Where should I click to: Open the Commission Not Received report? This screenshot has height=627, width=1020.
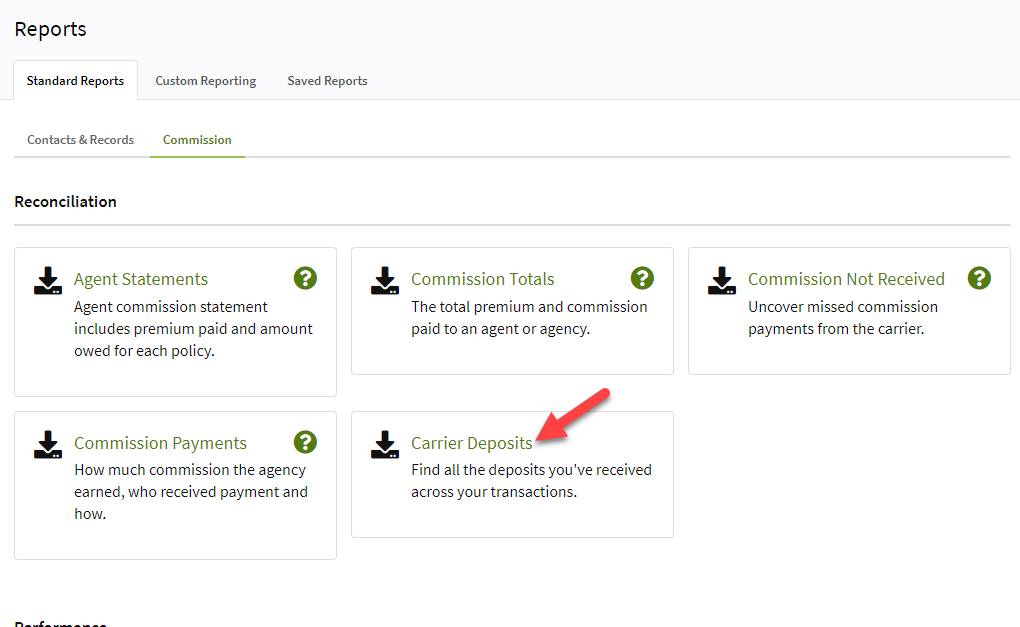coord(846,278)
